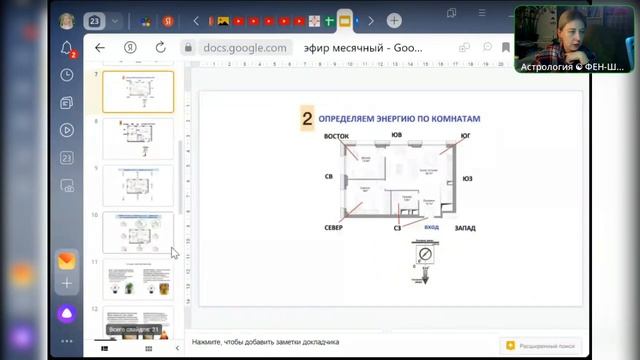
Task: Click the page title эфир месячный
Action: [363, 48]
